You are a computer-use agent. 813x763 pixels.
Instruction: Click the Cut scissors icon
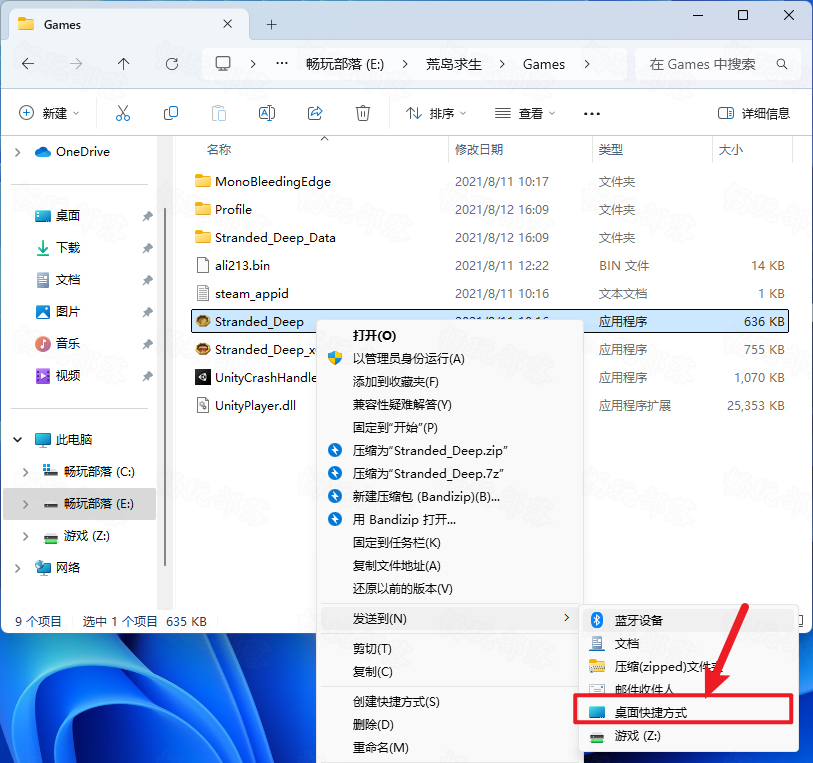123,113
